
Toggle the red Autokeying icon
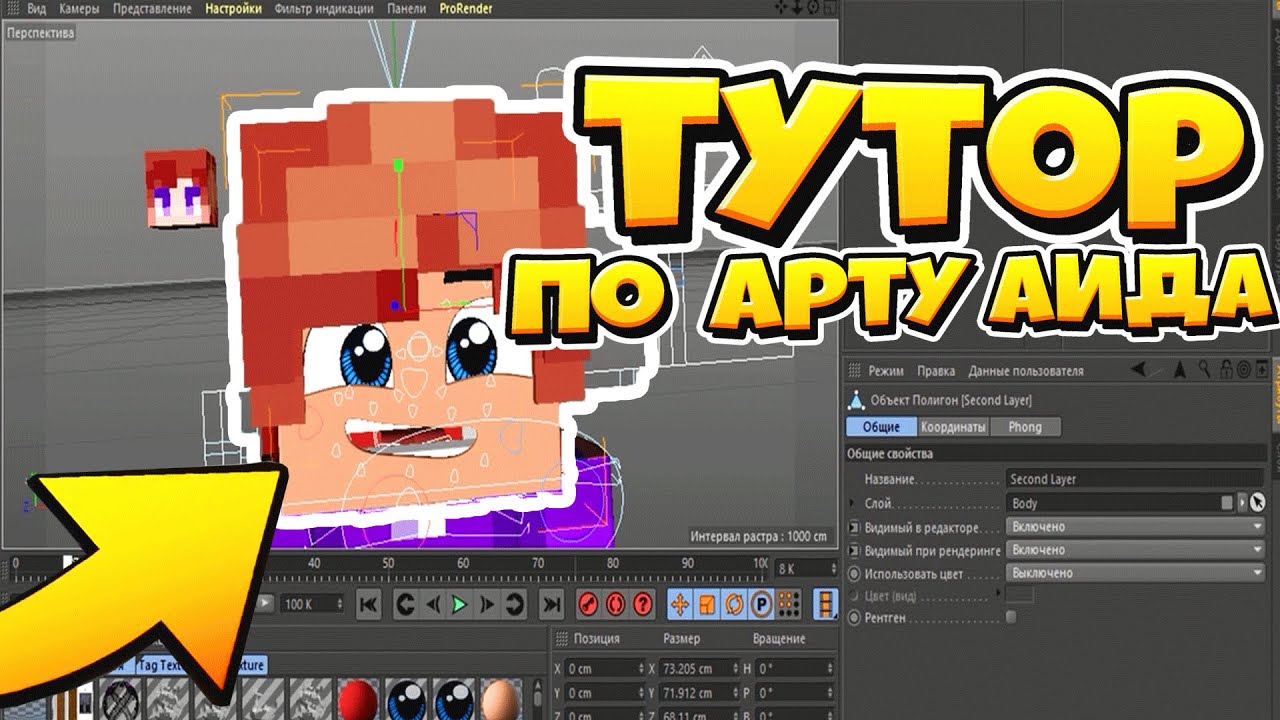pyautogui.click(x=615, y=604)
